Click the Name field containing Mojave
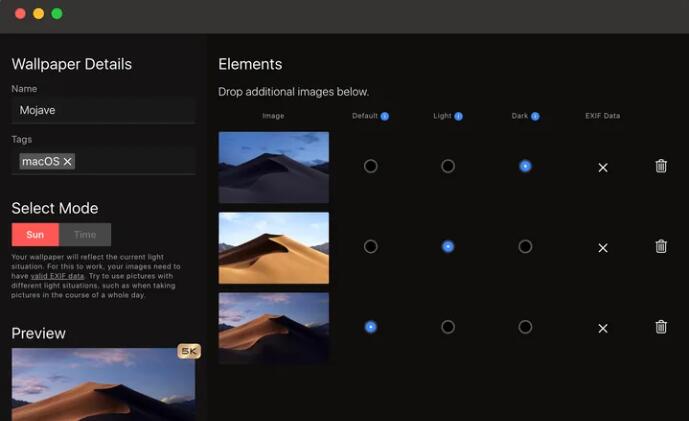 tap(103, 110)
